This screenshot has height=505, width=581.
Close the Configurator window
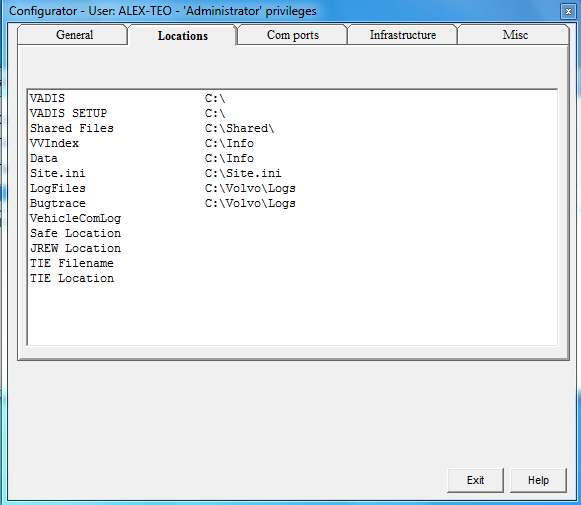coord(568,11)
